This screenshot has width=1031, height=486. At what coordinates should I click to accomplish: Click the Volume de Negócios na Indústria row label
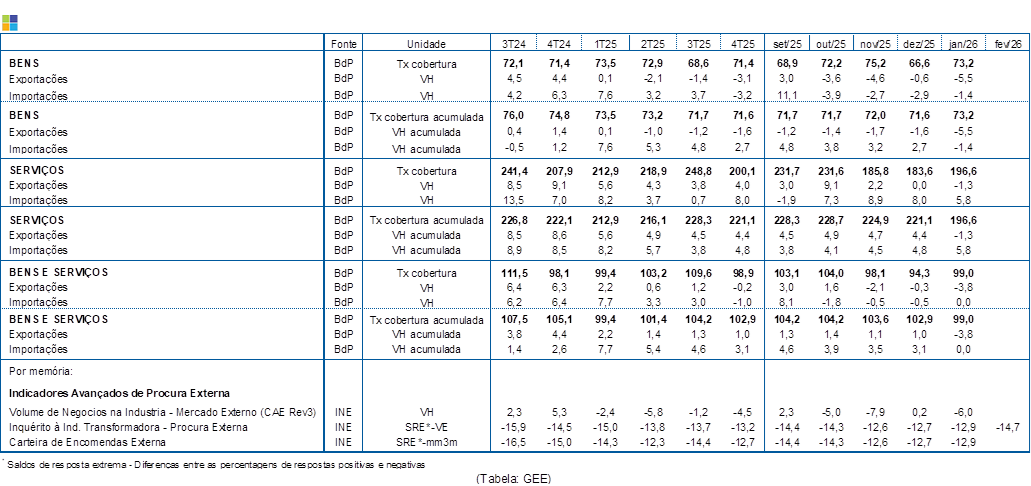(162, 412)
